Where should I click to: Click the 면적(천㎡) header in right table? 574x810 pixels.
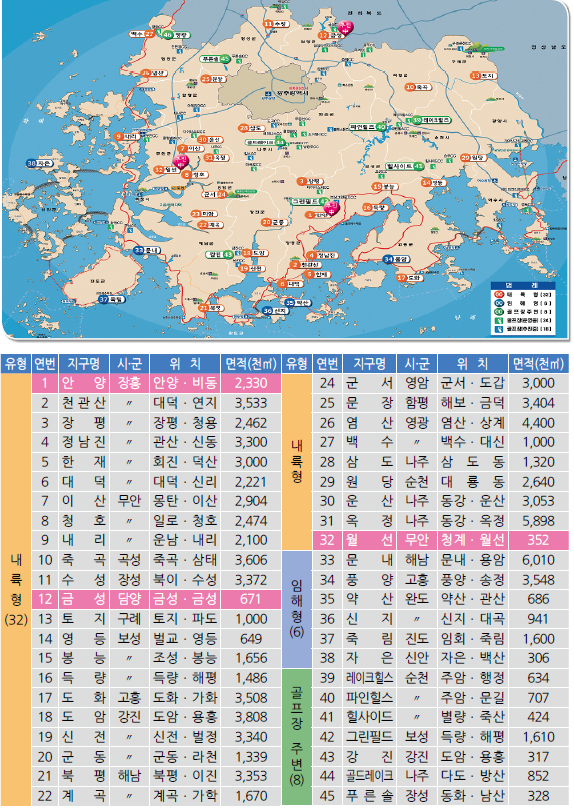[x=538, y=364]
